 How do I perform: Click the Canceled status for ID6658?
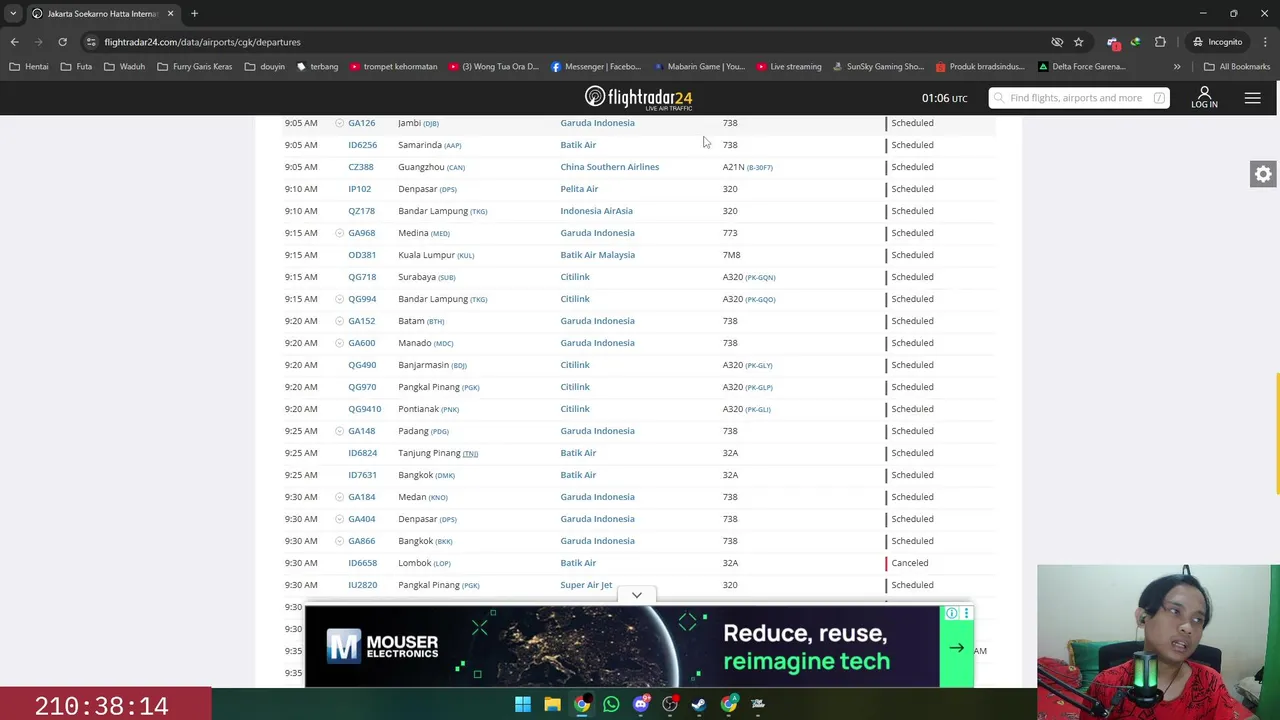pyautogui.click(x=909, y=563)
